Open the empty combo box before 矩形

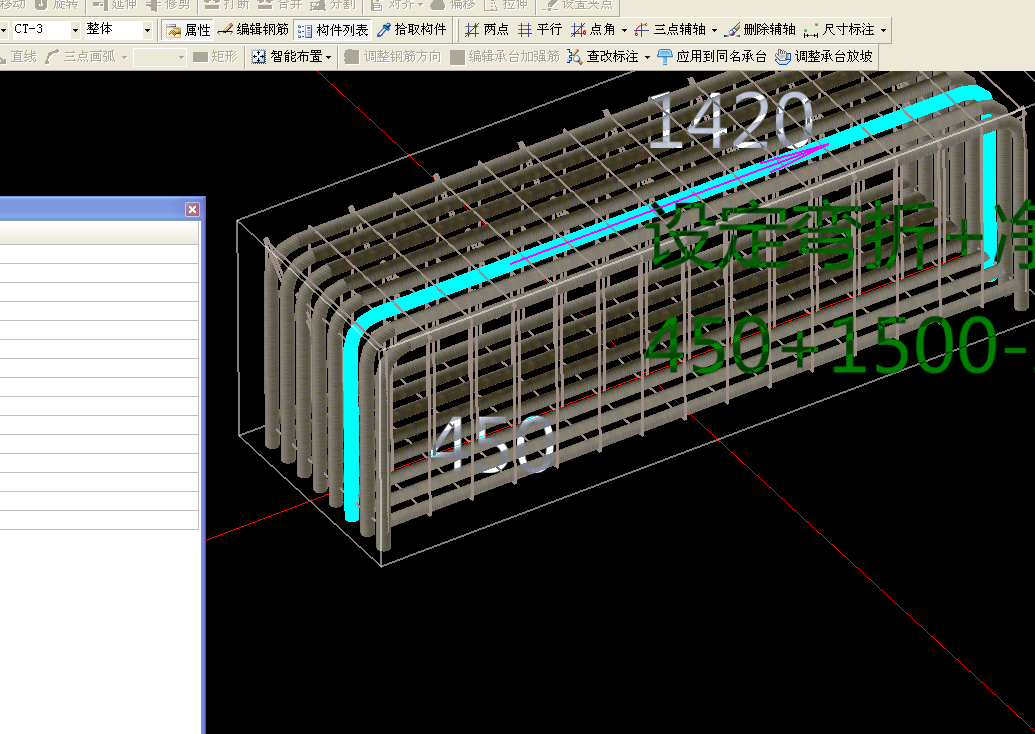pyautogui.click(x=160, y=57)
